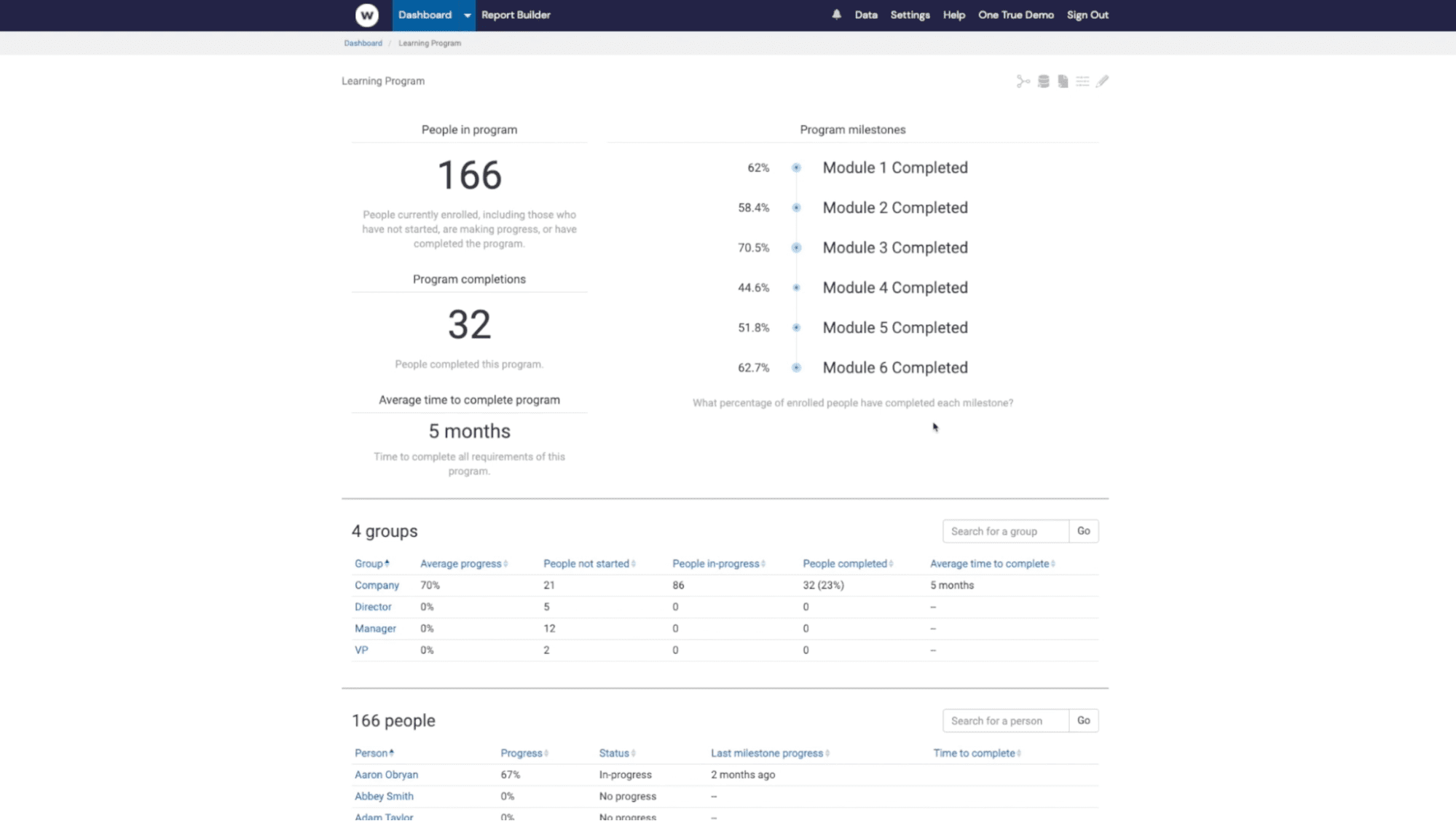Image resolution: width=1456 pixels, height=821 pixels.
Task: Click the 166 people heading
Action: tap(393, 720)
